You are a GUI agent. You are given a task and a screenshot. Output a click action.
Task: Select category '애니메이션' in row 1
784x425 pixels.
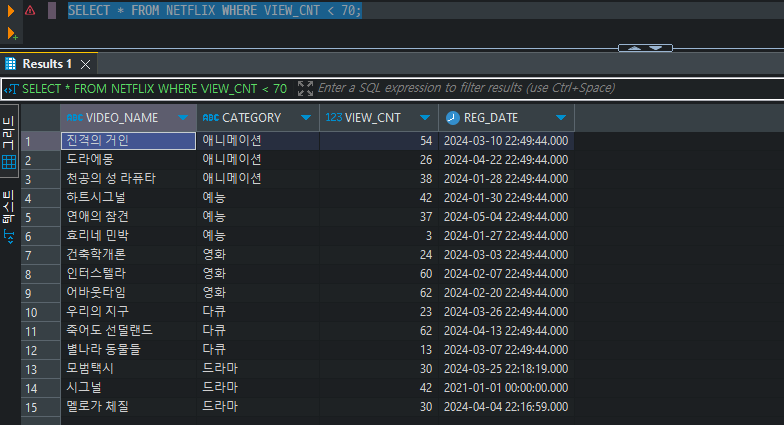click(258, 141)
